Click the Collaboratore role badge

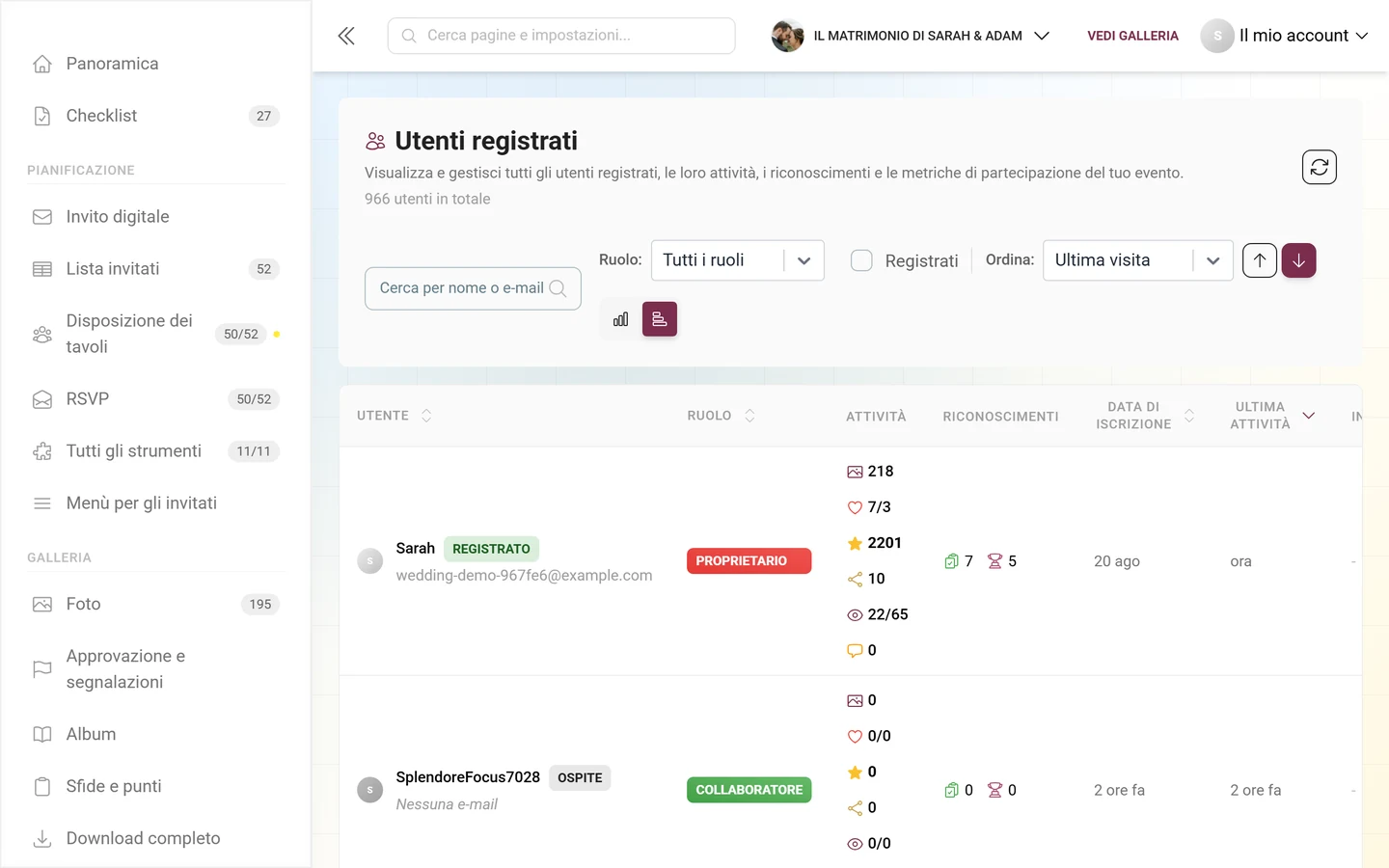pos(749,790)
